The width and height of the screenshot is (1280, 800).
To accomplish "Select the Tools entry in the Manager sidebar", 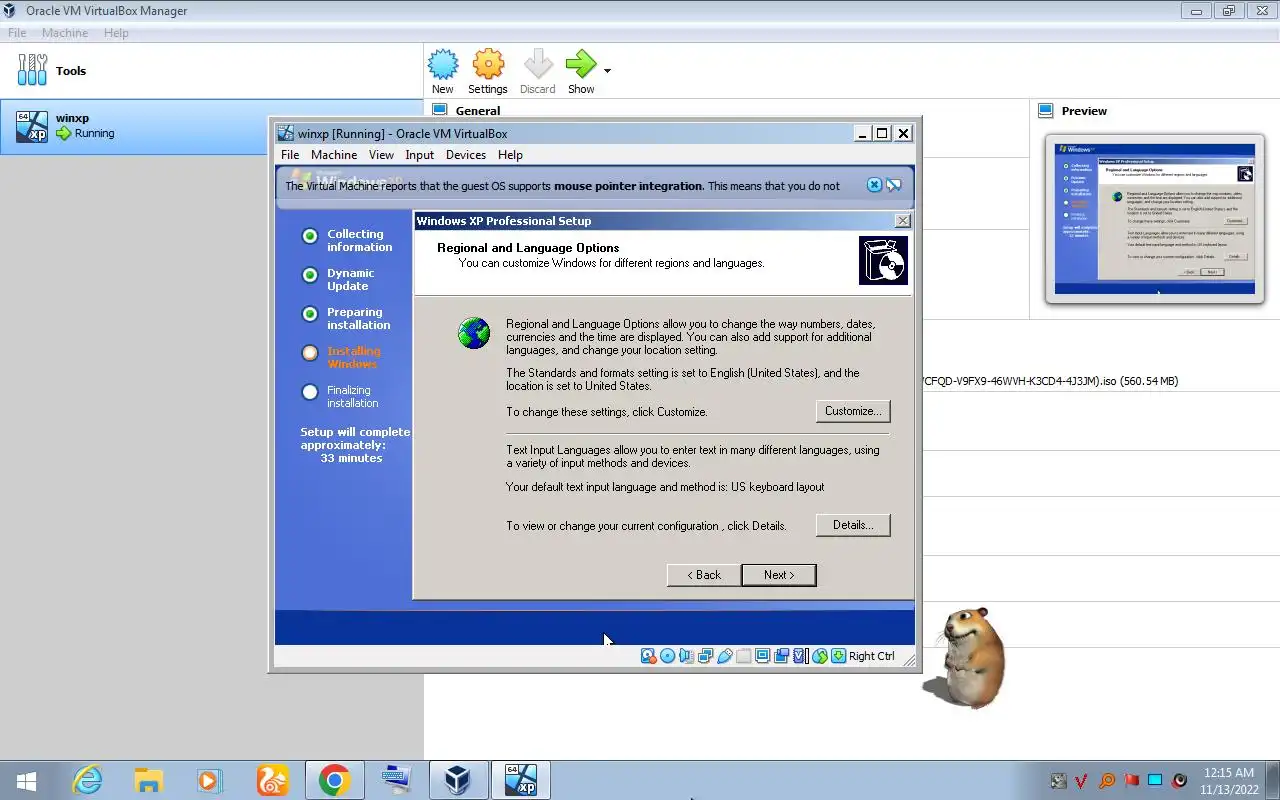I will click(211, 71).
